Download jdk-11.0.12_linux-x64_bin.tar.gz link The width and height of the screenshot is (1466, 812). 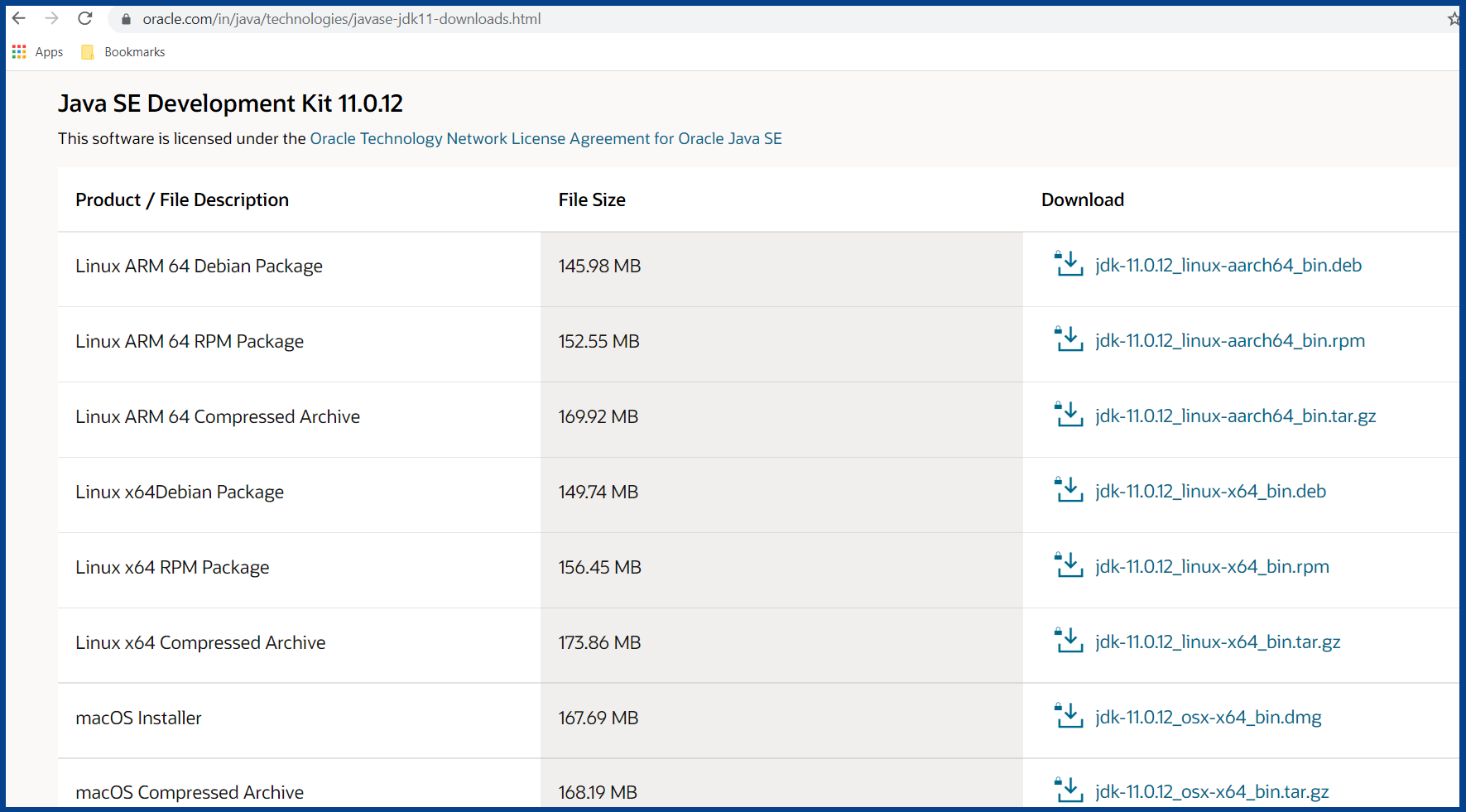coord(1218,642)
